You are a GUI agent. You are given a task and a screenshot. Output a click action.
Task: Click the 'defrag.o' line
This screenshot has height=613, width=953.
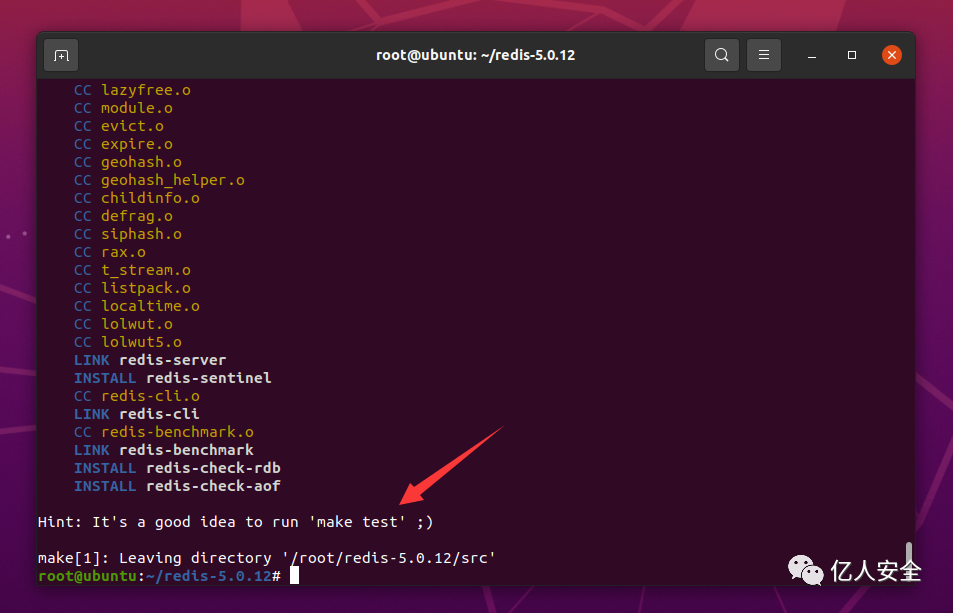pos(123,216)
